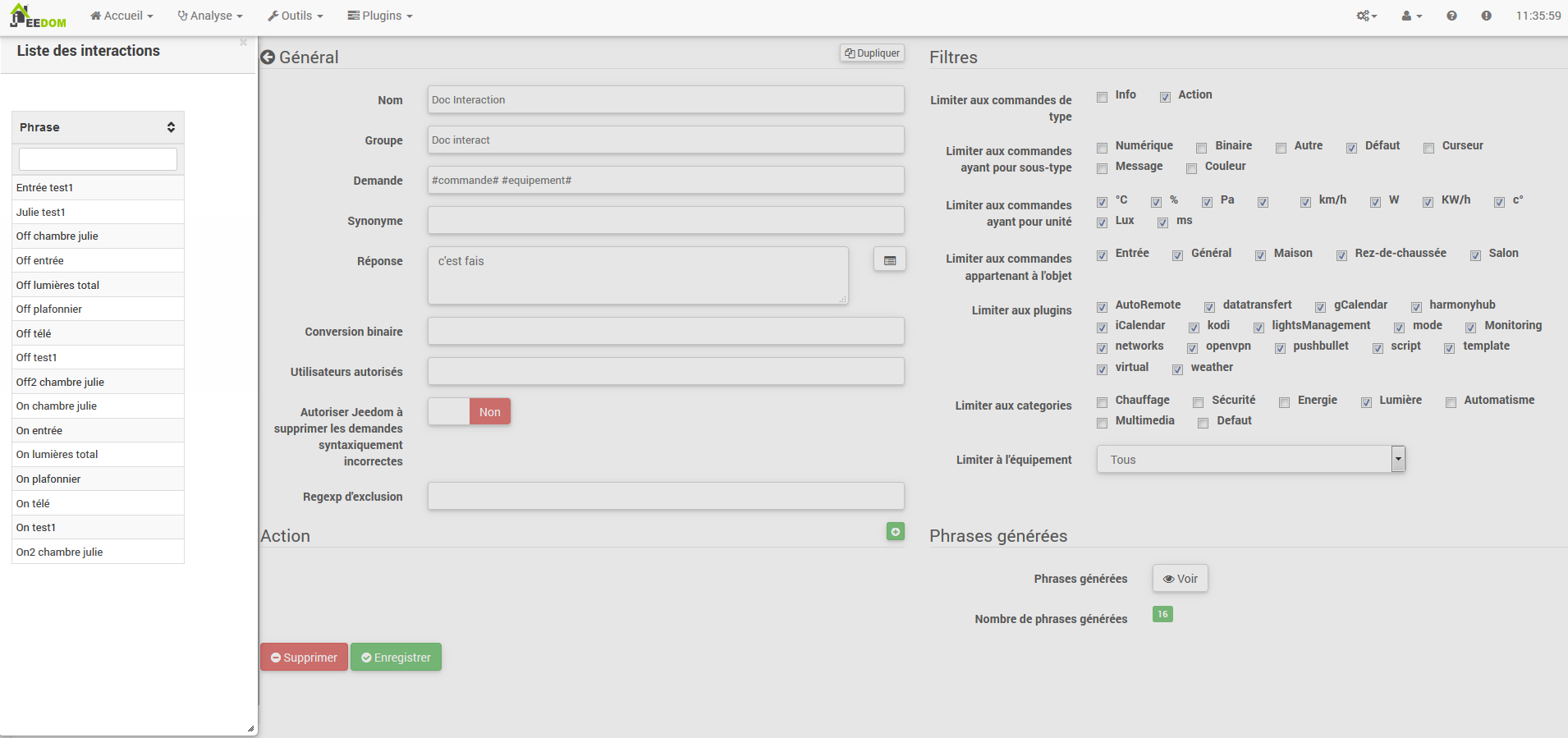This screenshot has height=738, width=1568.
Task: Click the exclamation info icon in header
Action: coord(1486,16)
